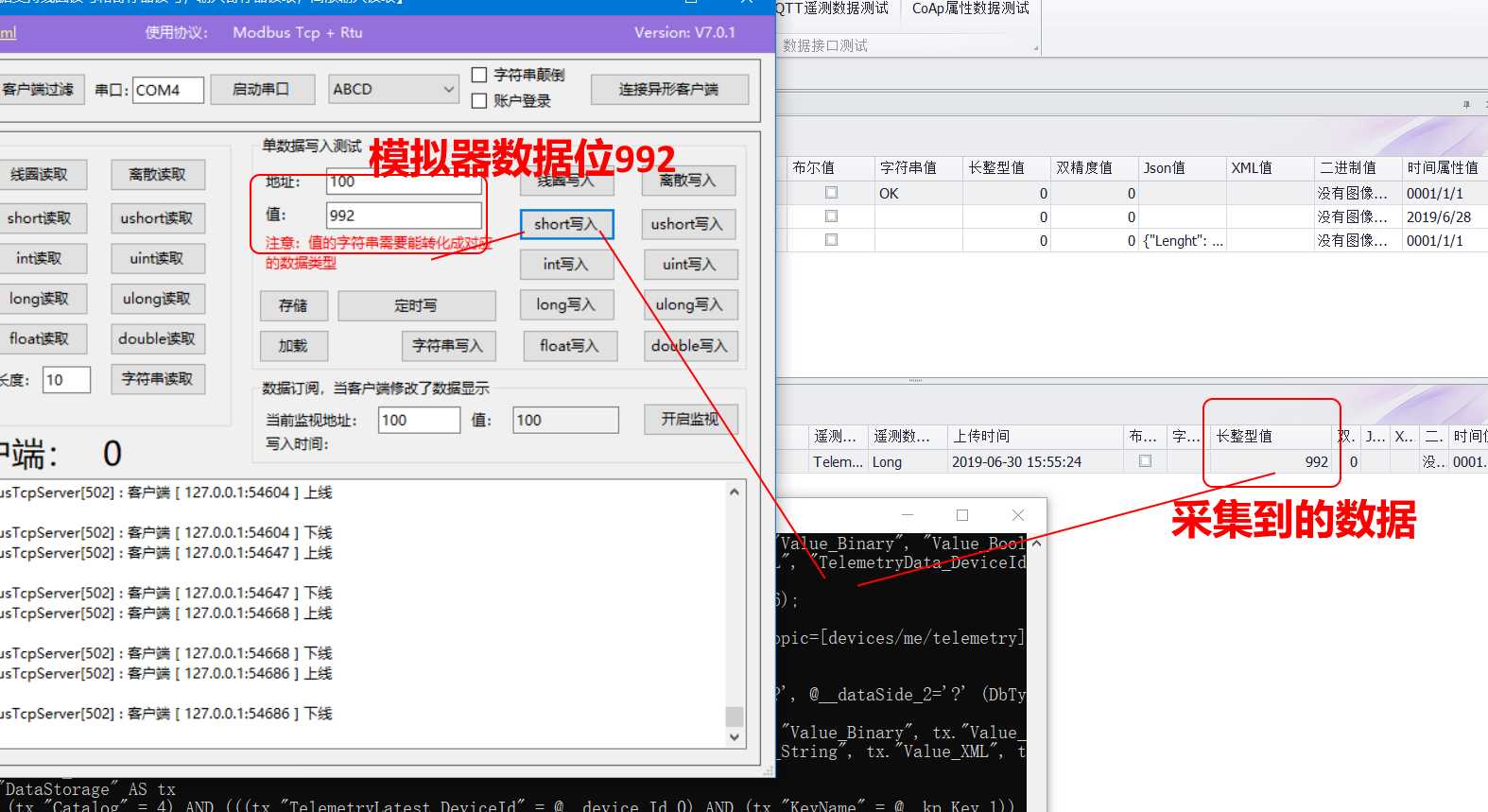Select the 2019-06-30 15:55:24 cell
Screen dimensions: 1488x812
pos(1034,462)
